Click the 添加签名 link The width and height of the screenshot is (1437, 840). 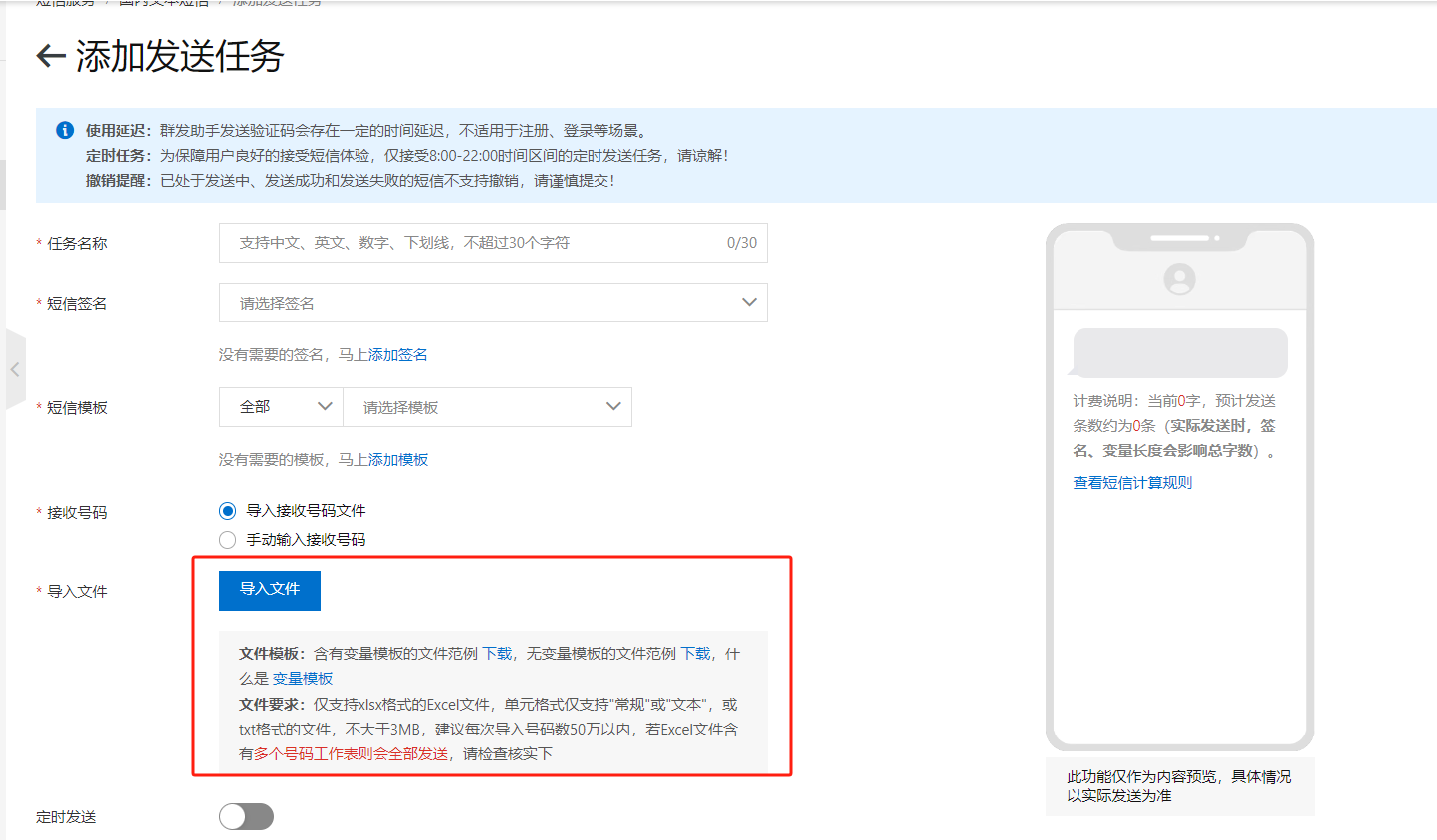pos(398,355)
